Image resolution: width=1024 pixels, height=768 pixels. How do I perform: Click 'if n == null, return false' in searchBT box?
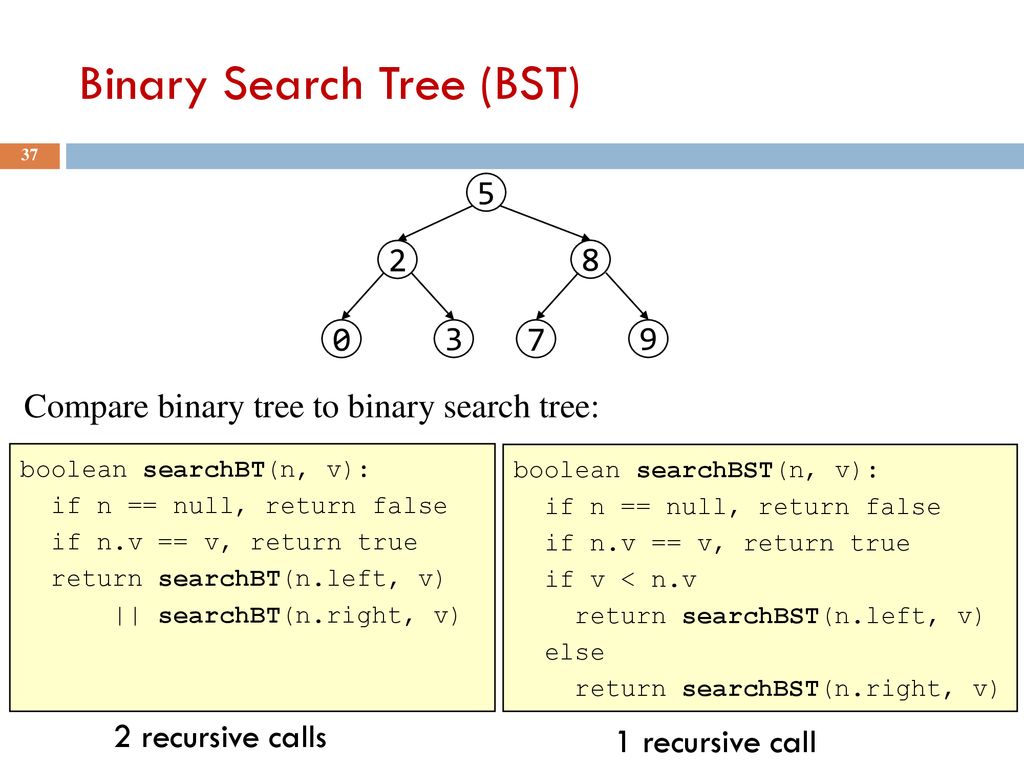249,506
